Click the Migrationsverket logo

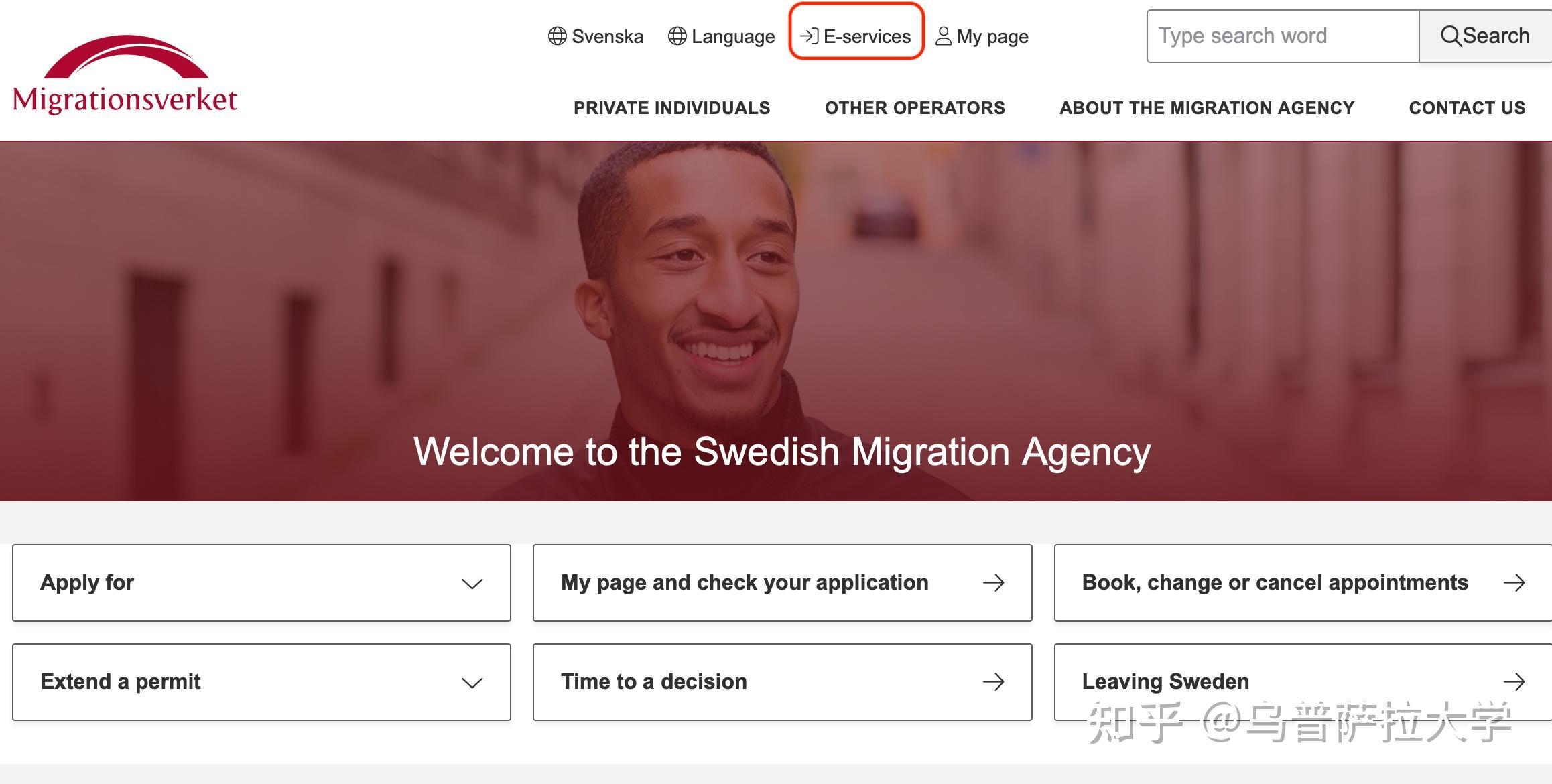click(125, 74)
